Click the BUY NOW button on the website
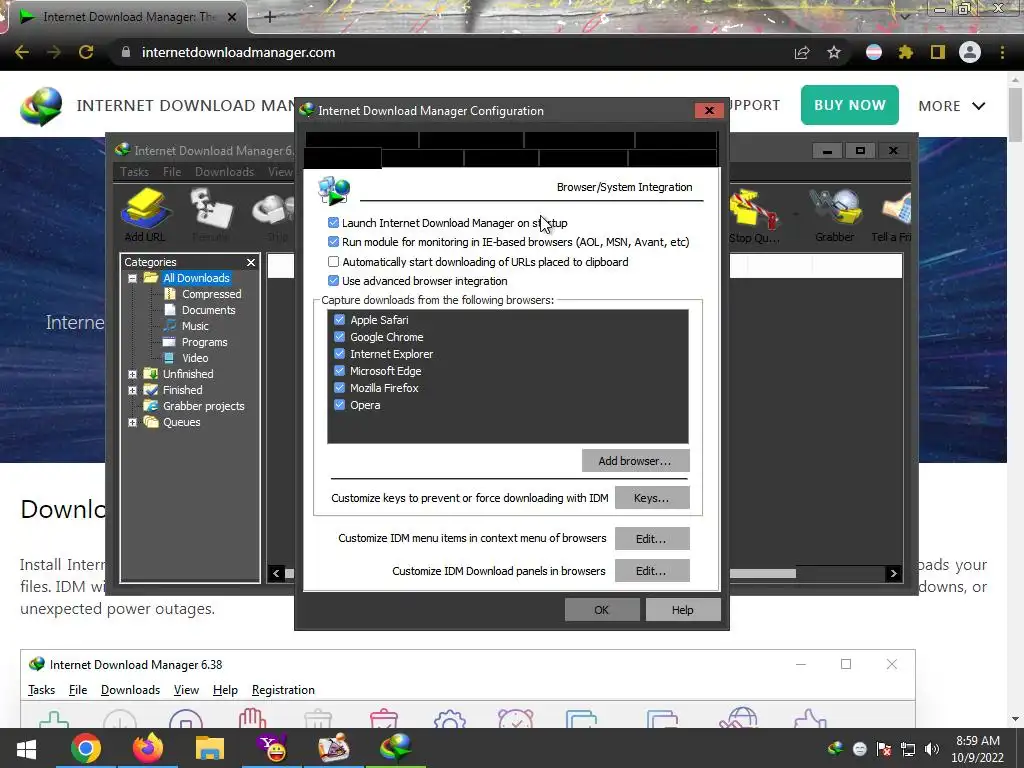1024x768 pixels. [850, 105]
